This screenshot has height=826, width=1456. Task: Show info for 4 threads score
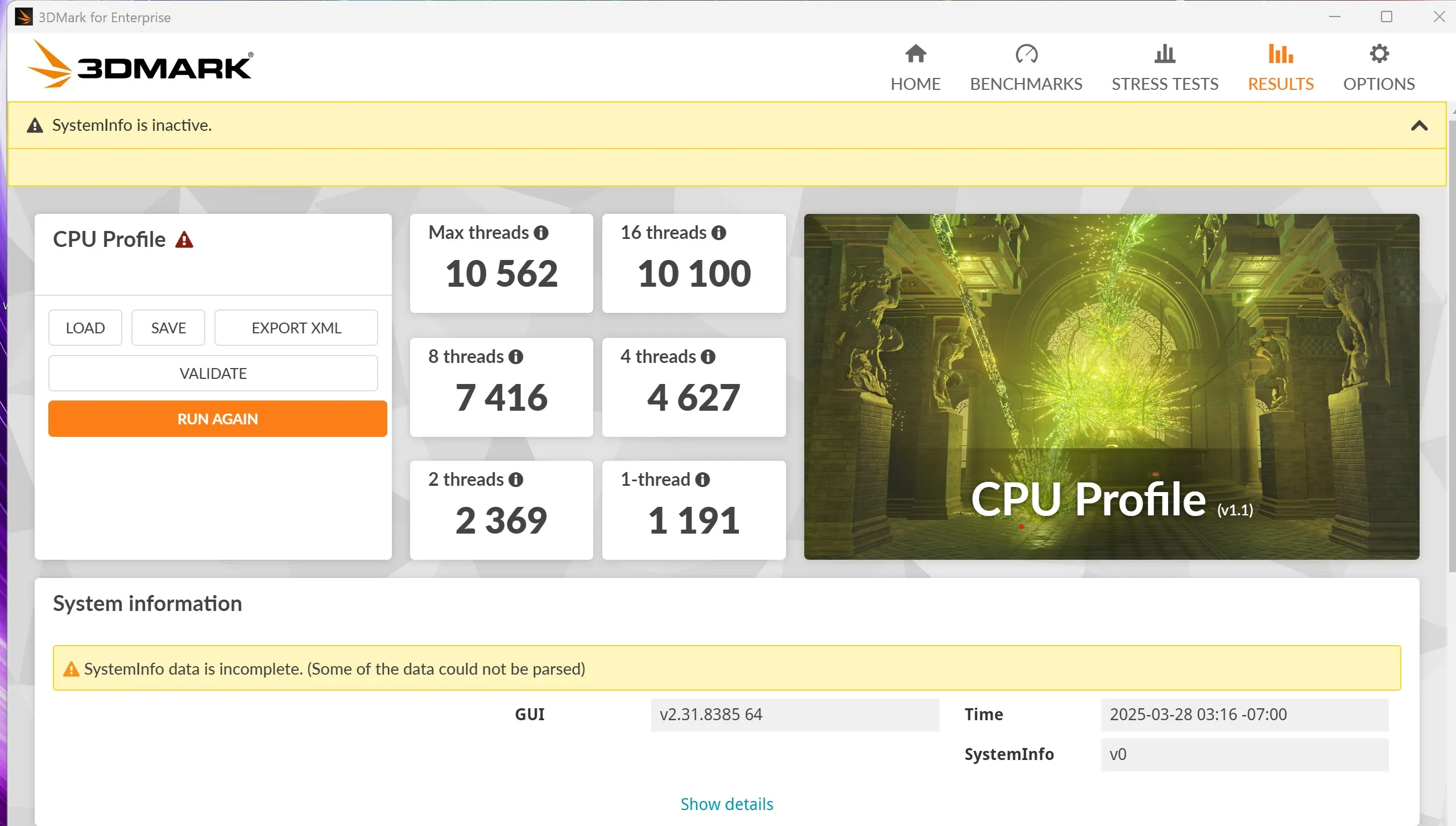(x=708, y=357)
